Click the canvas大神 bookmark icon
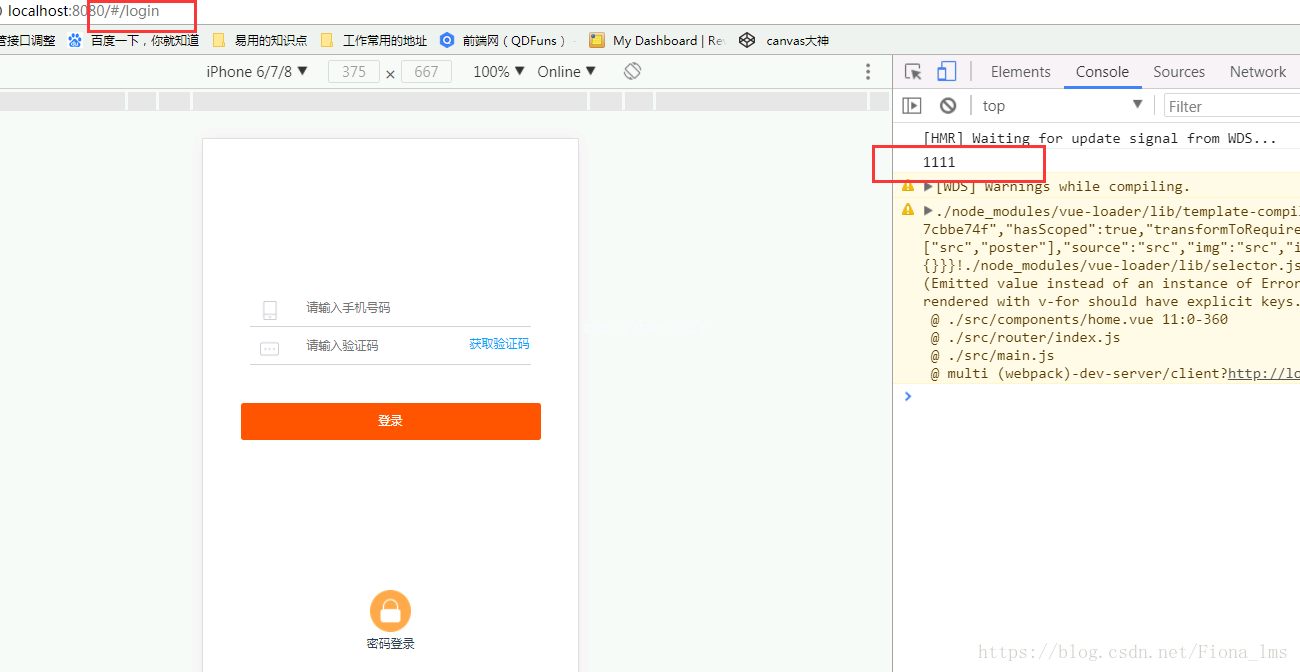The width and height of the screenshot is (1300, 672). tap(747, 40)
